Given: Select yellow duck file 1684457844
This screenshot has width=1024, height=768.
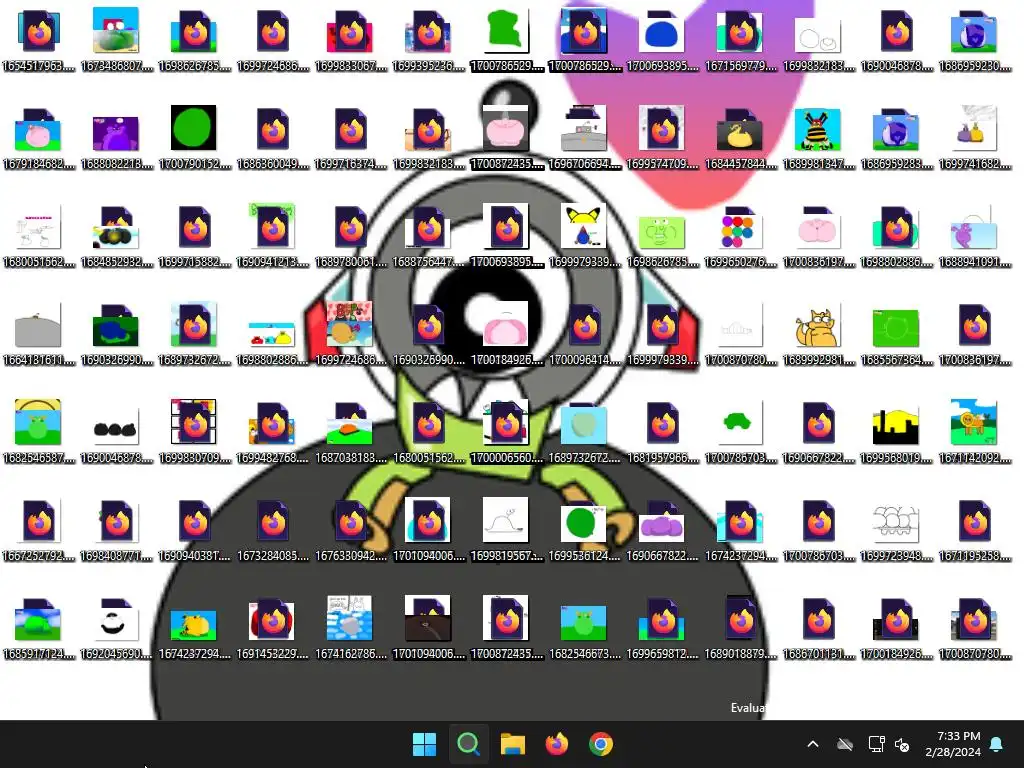Looking at the screenshot, I should coord(741,138).
